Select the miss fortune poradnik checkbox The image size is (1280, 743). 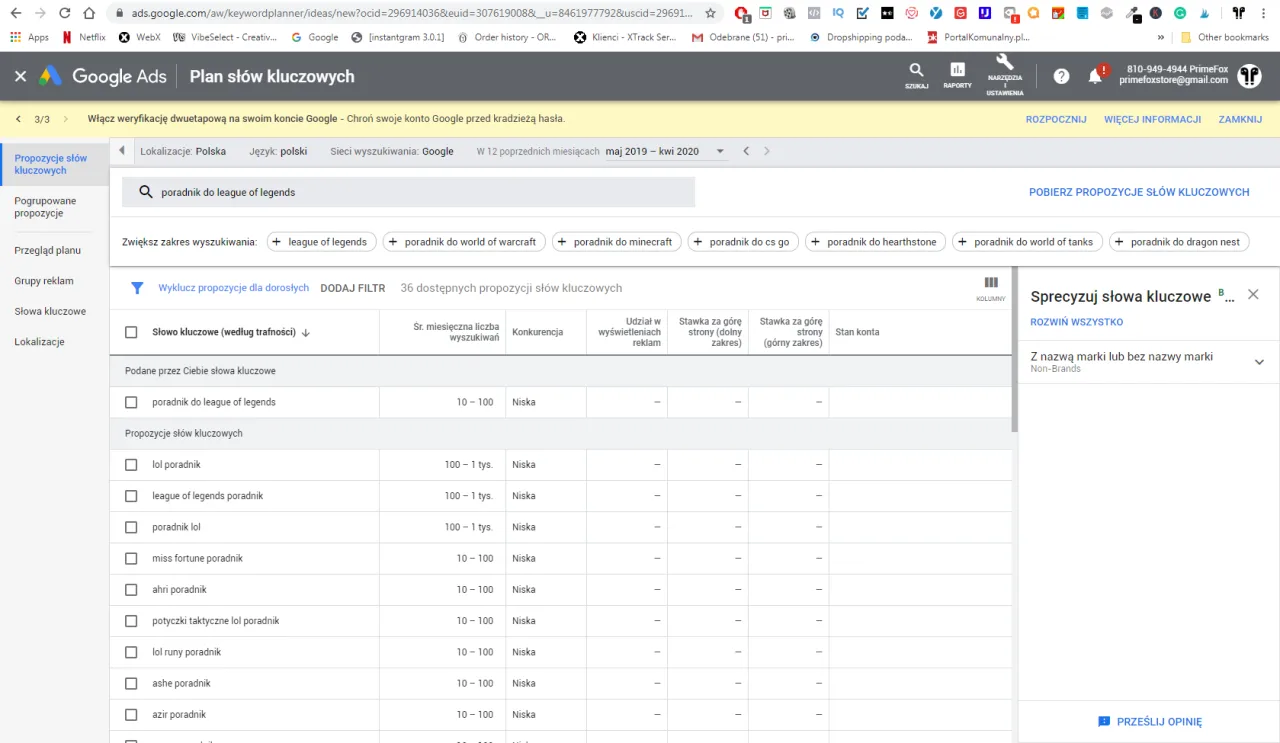tap(131, 559)
